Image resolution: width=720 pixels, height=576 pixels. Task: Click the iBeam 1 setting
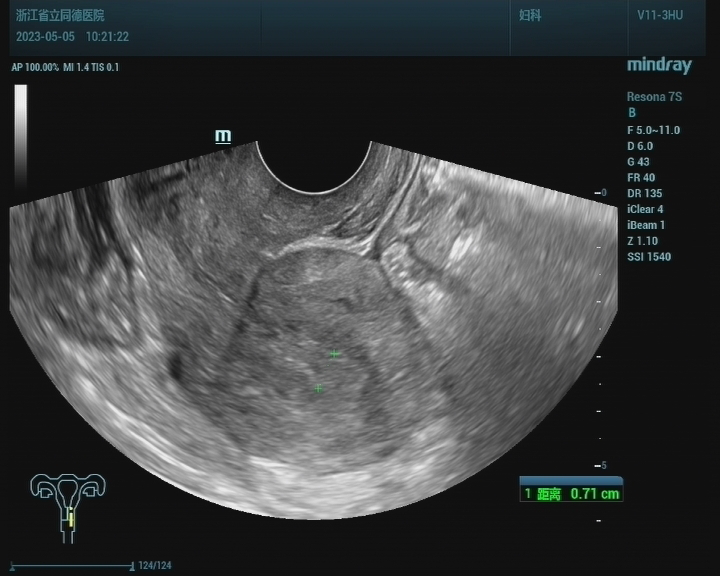(x=645, y=226)
